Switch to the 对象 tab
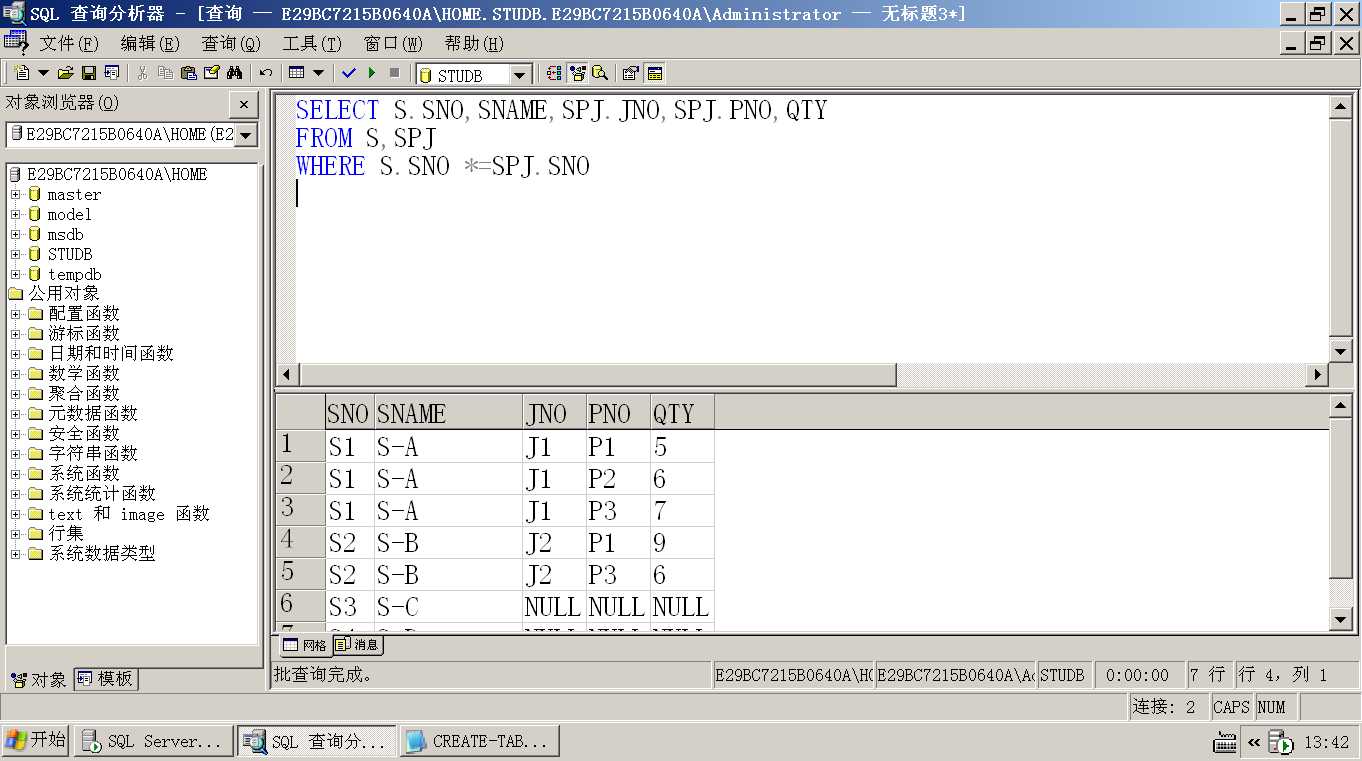The width and height of the screenshot is (1362, 761). 39,679
